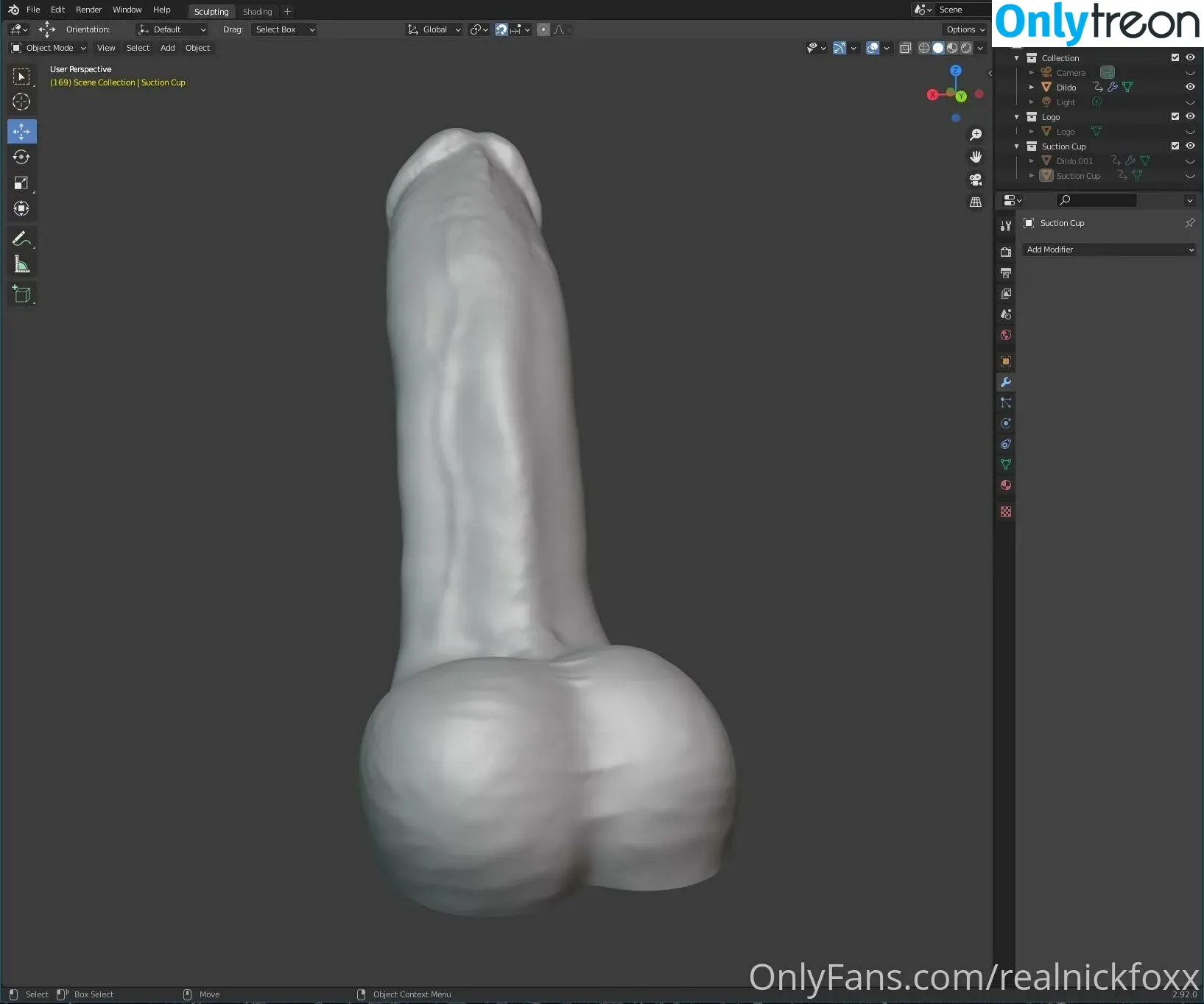Choose the Rotate tool
1204x1004 pixels.
pos(21,157)
